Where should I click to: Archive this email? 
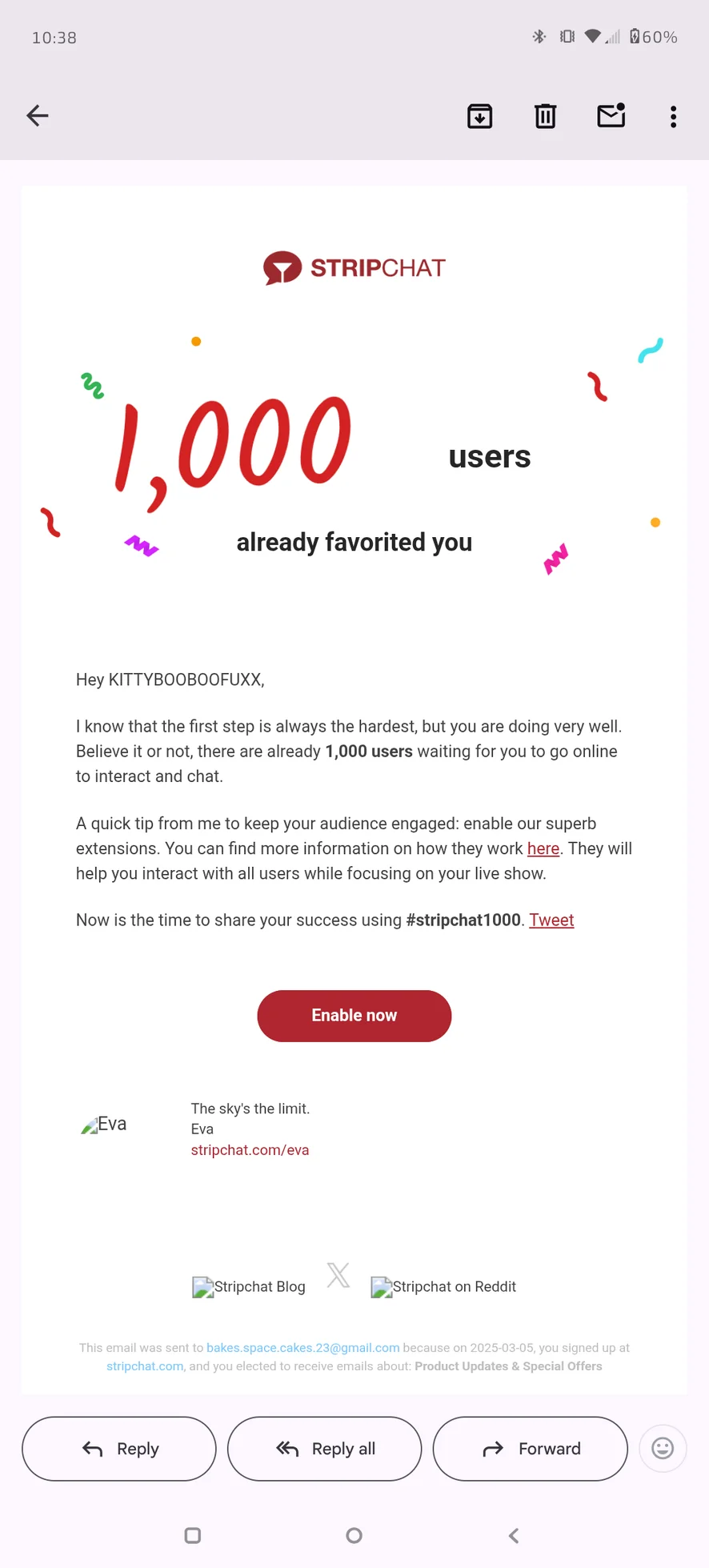tap(479, 117)
